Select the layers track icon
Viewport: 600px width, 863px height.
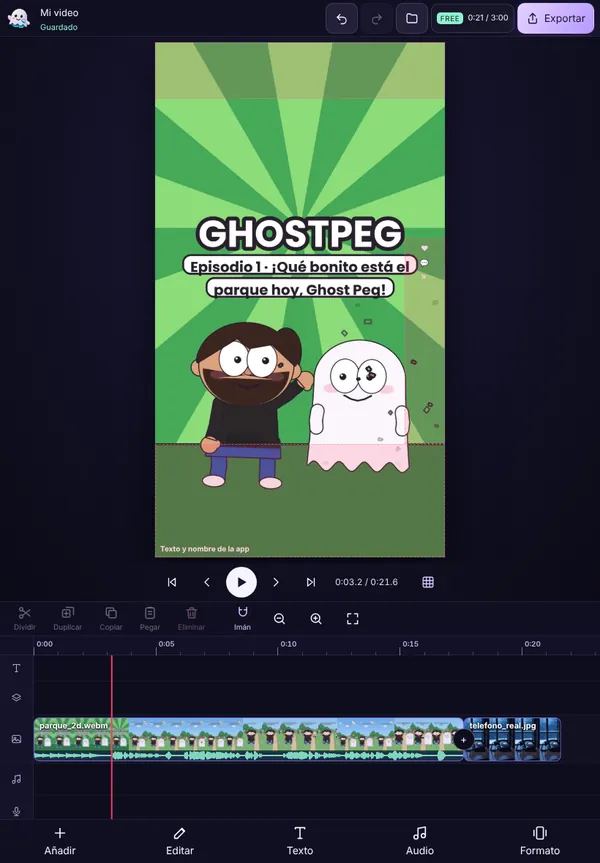tap(17, 697)
